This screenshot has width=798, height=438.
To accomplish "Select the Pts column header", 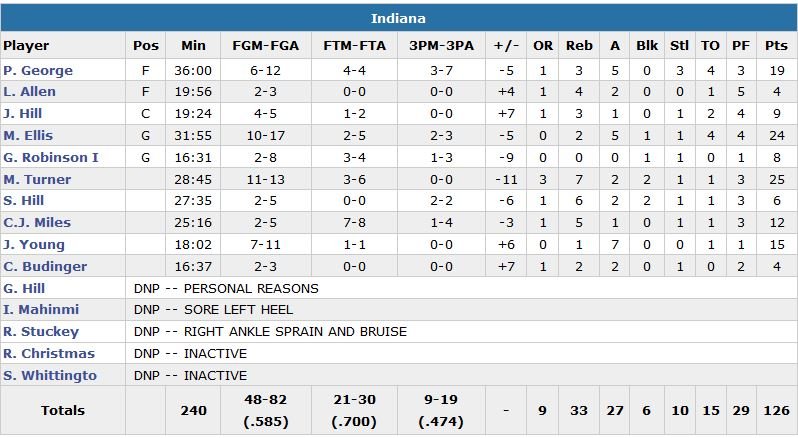I will (x=776, y=46).
